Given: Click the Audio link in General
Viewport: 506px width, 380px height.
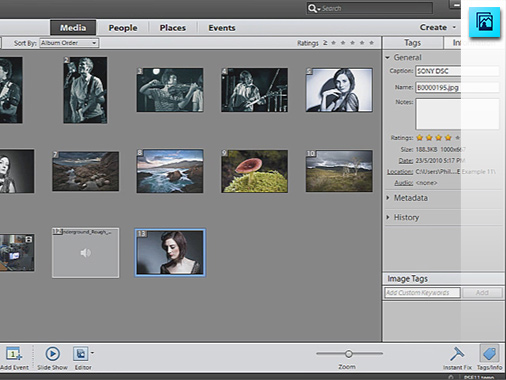Looking at the screenshot, I should (x=404, y=183).
